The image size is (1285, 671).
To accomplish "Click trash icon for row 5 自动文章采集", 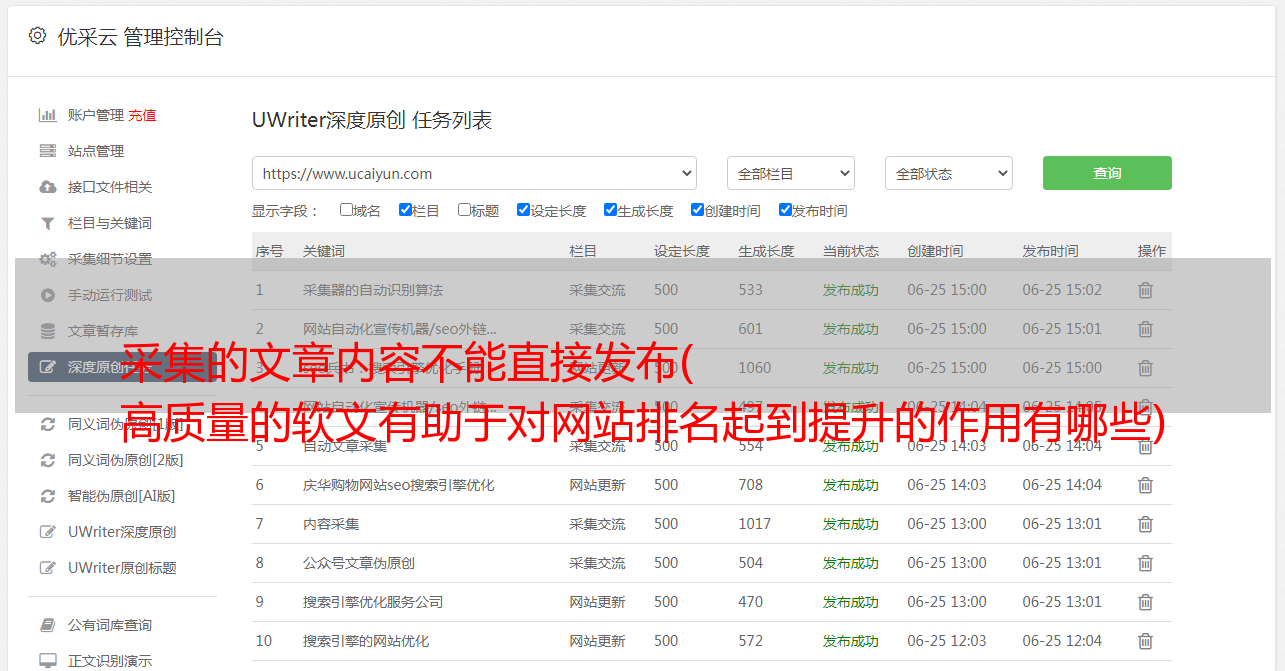I will (x=1145, y=446).
